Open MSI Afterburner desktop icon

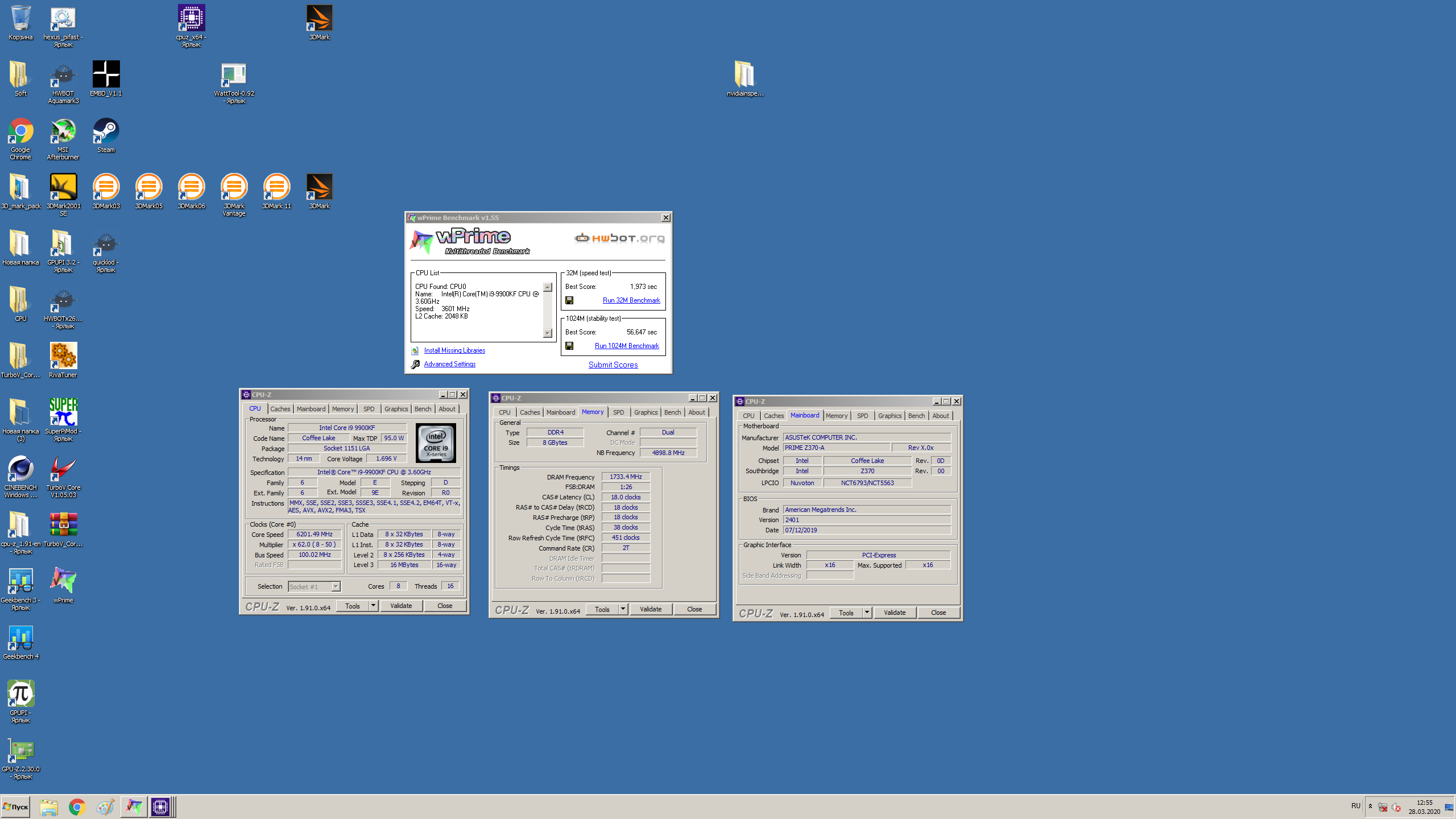pyautogui.click(x=63, y=139)
